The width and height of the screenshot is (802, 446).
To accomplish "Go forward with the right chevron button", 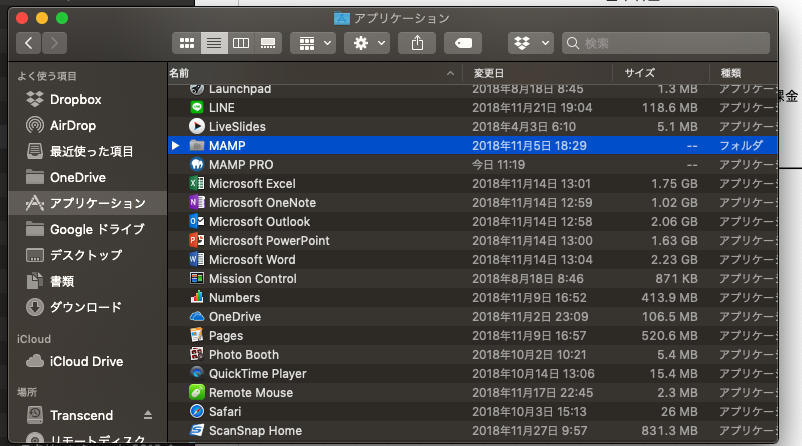I will tap(54, 43).
